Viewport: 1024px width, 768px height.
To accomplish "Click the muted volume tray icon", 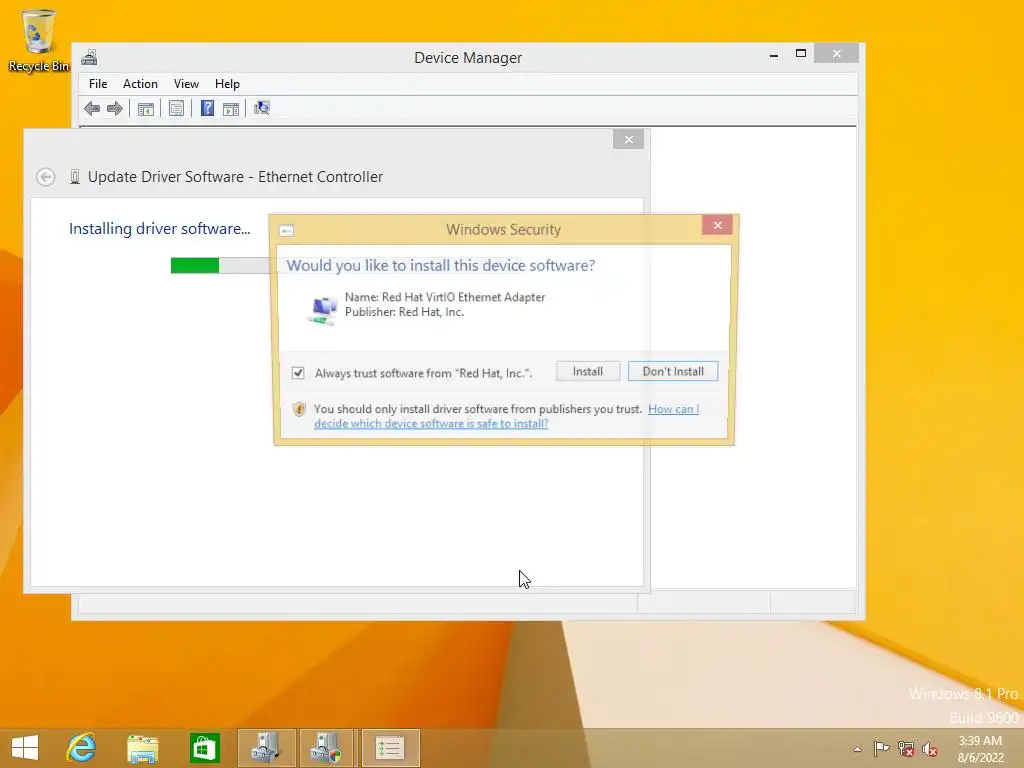I will [x=929, y=749].
